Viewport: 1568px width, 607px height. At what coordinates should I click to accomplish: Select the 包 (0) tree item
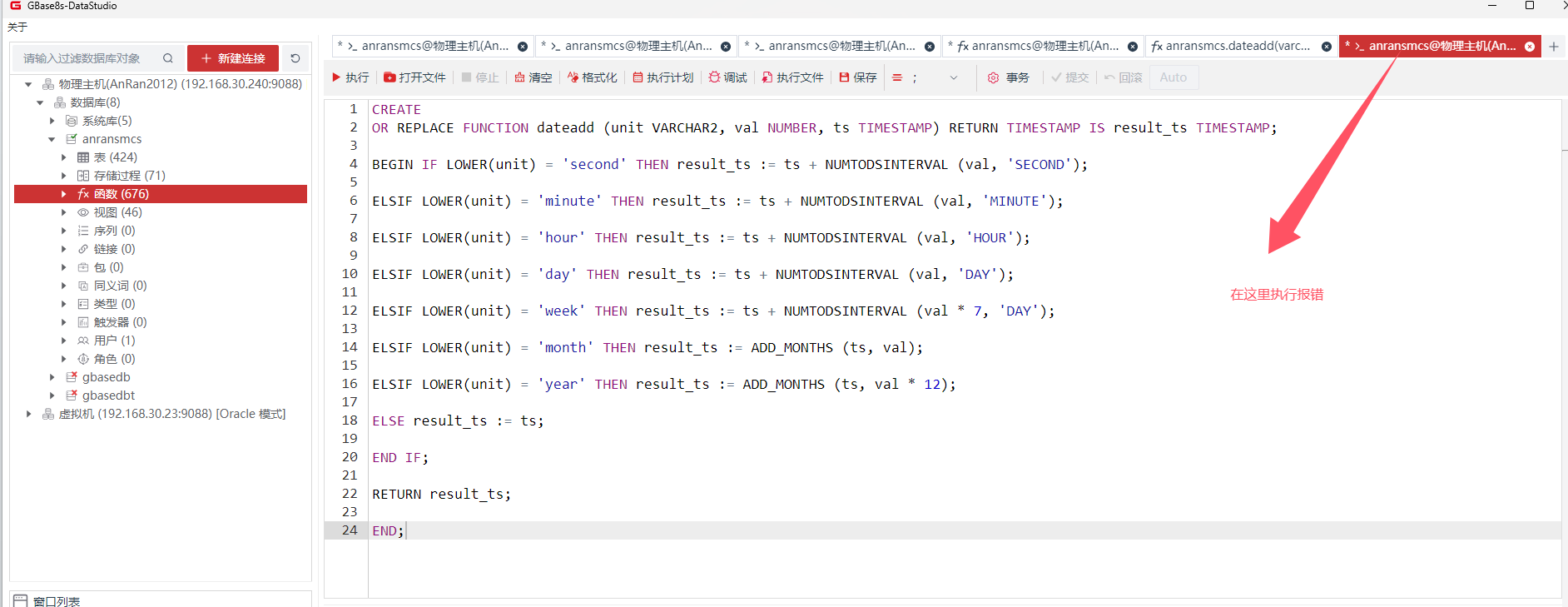click(x=108, y=267)
